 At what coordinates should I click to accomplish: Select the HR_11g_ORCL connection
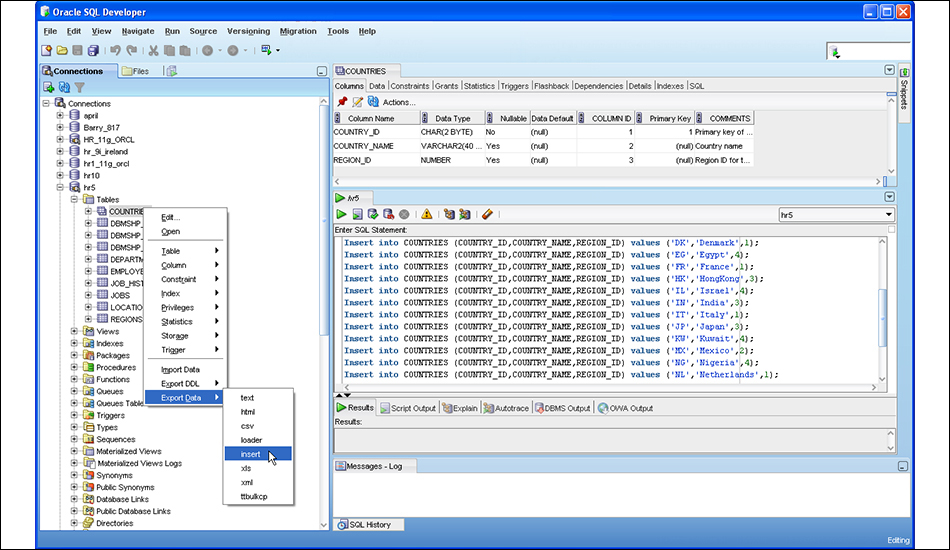108,139
